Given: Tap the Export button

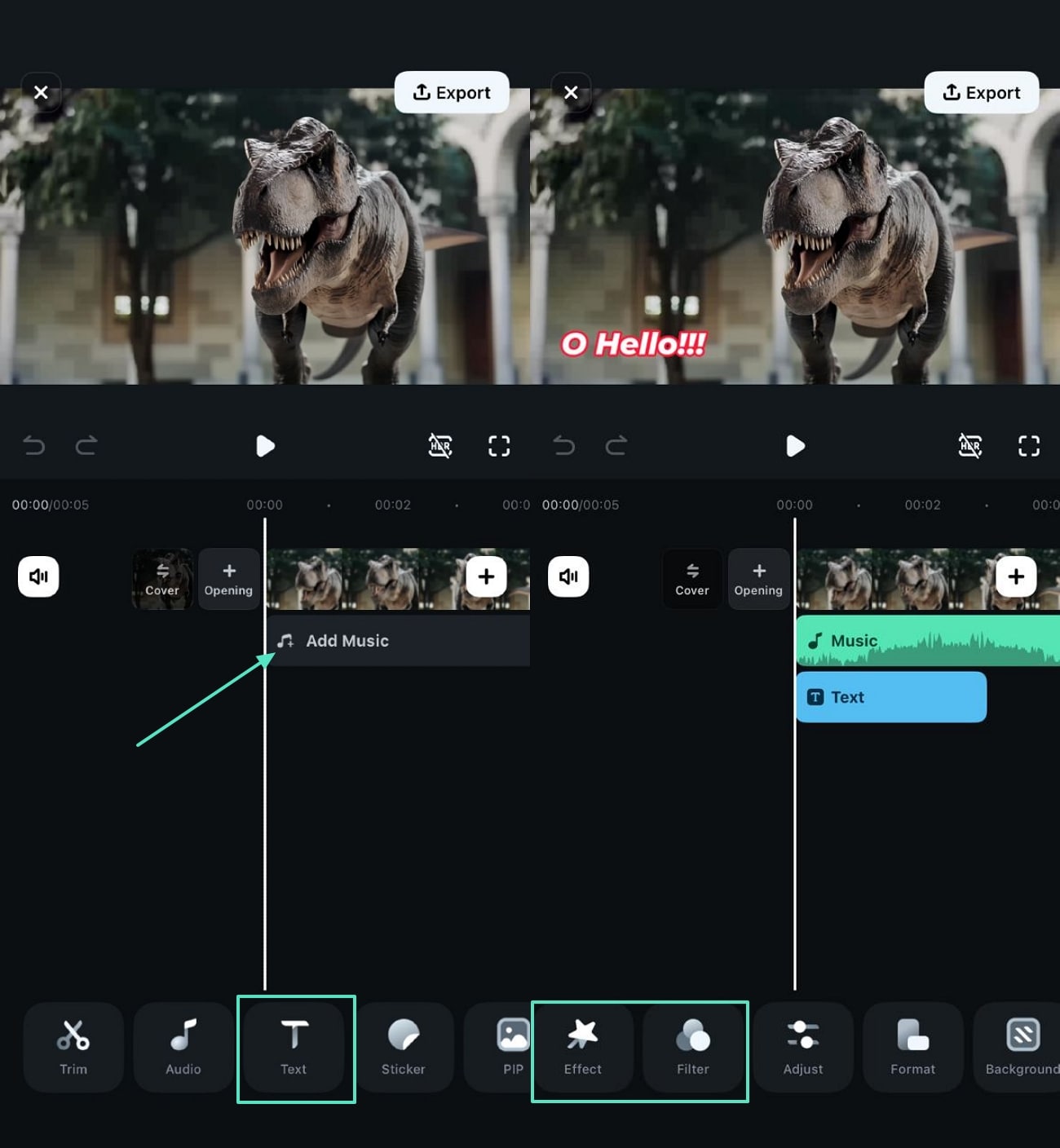Looking at the screenshot, I should pyautogui.click(x=453, y=92).
